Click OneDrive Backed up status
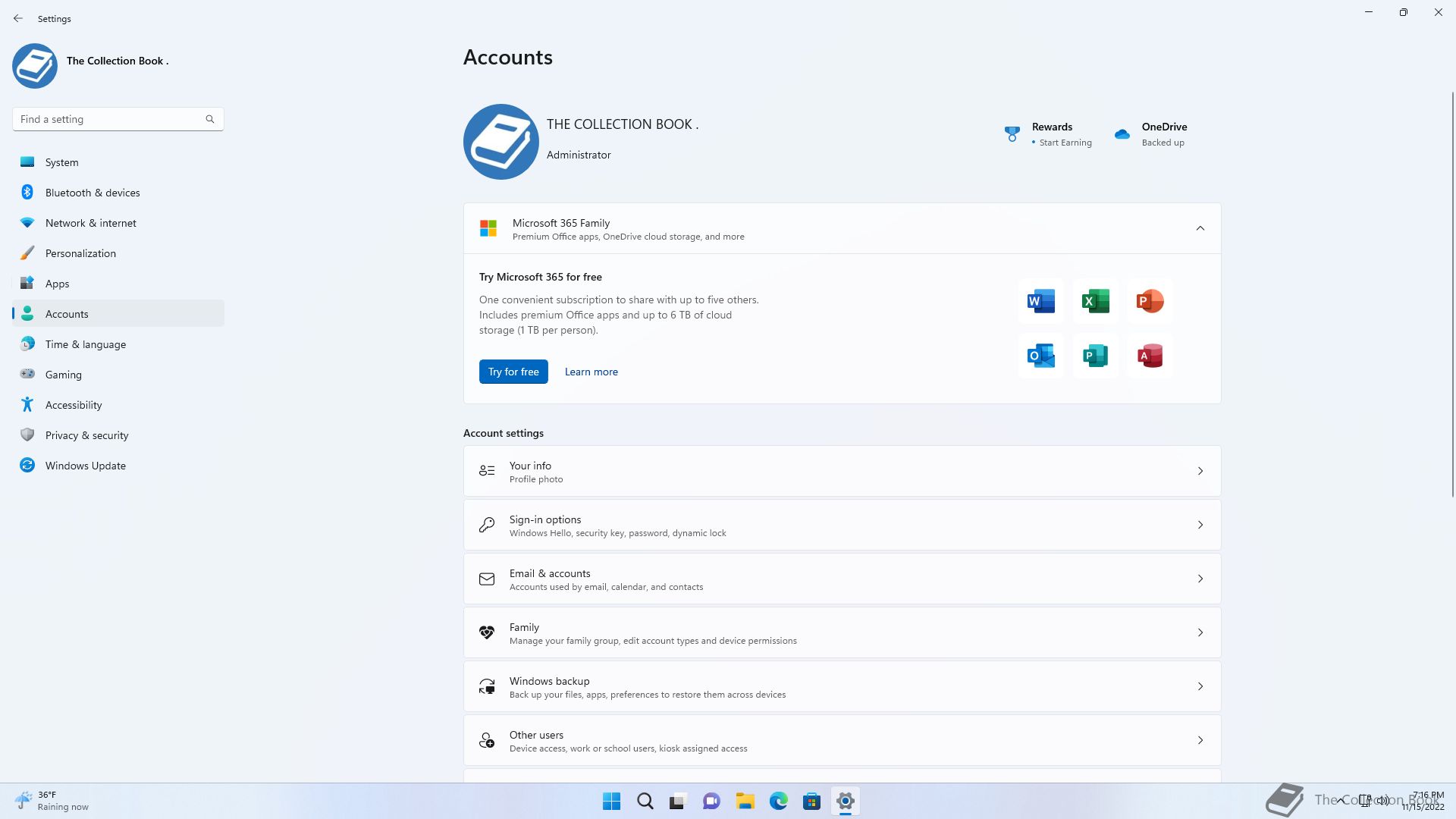 (1163, 143)
